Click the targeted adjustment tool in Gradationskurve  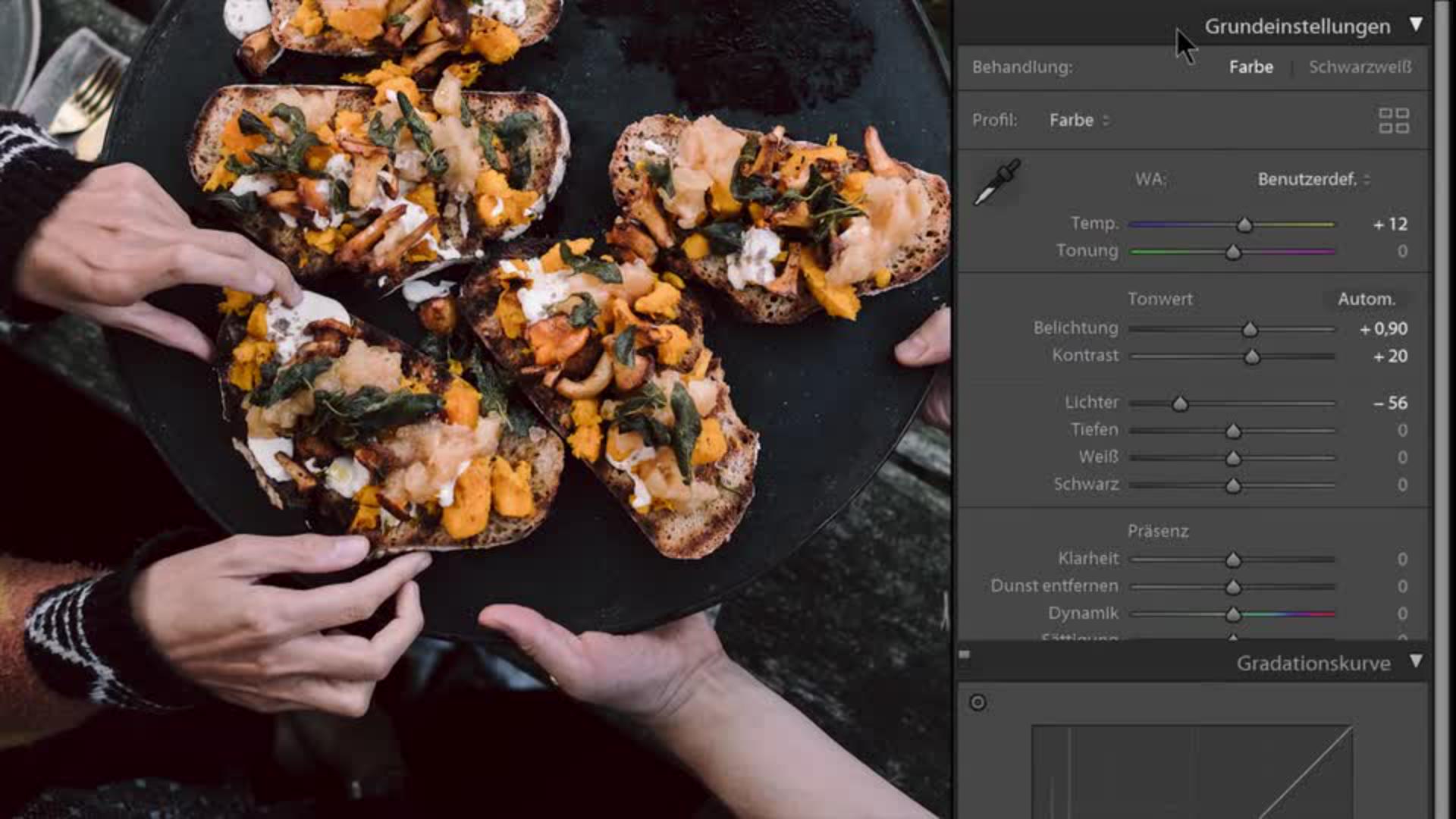977,702
